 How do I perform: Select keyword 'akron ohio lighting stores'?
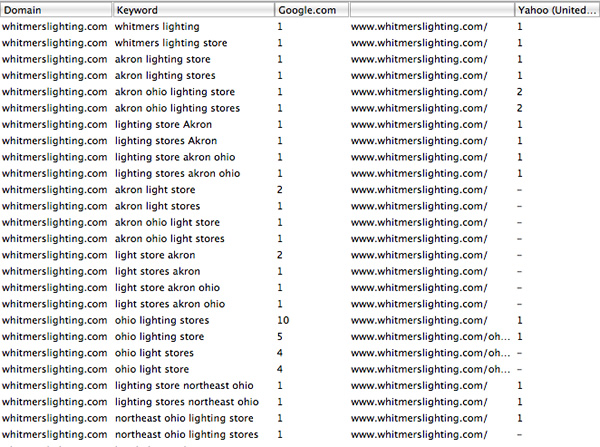coord(178,108)
